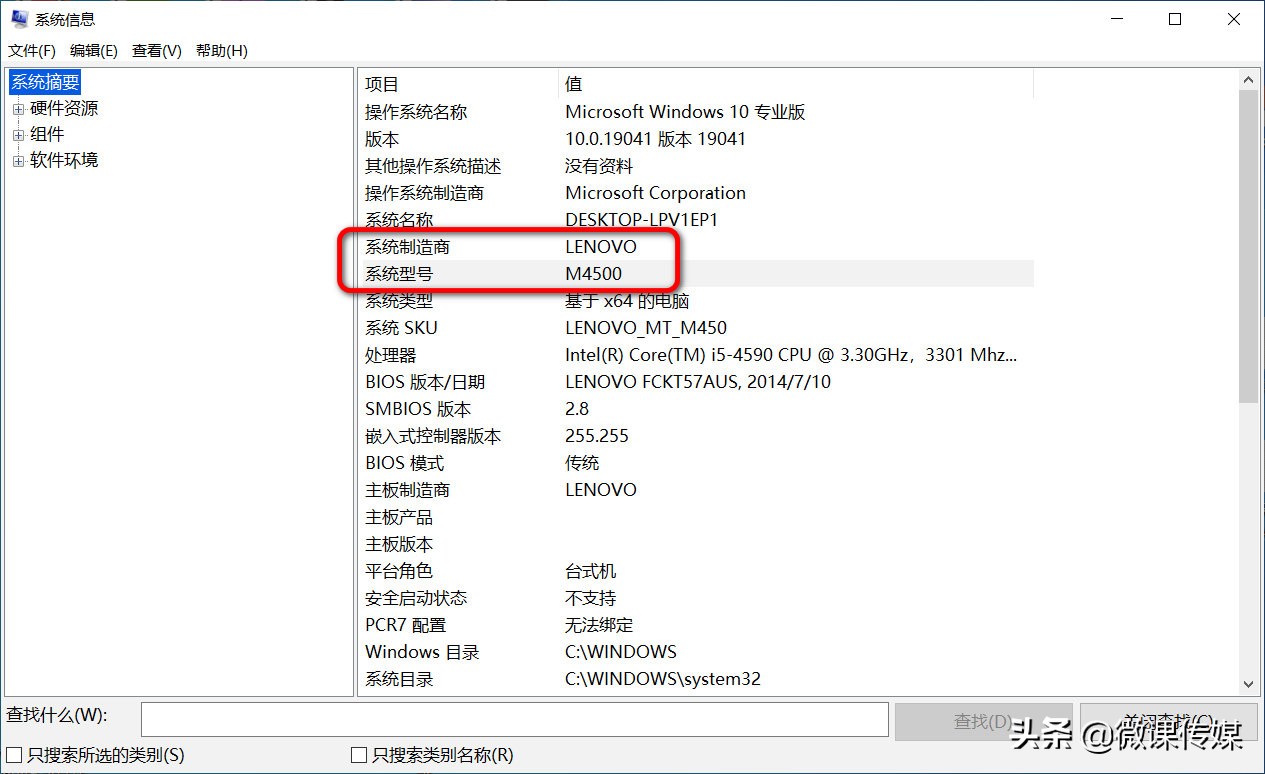This screenshot has height=774, width=1265.
Task: Select 系统摘要 in the left tree
Action: coord(44,81)
